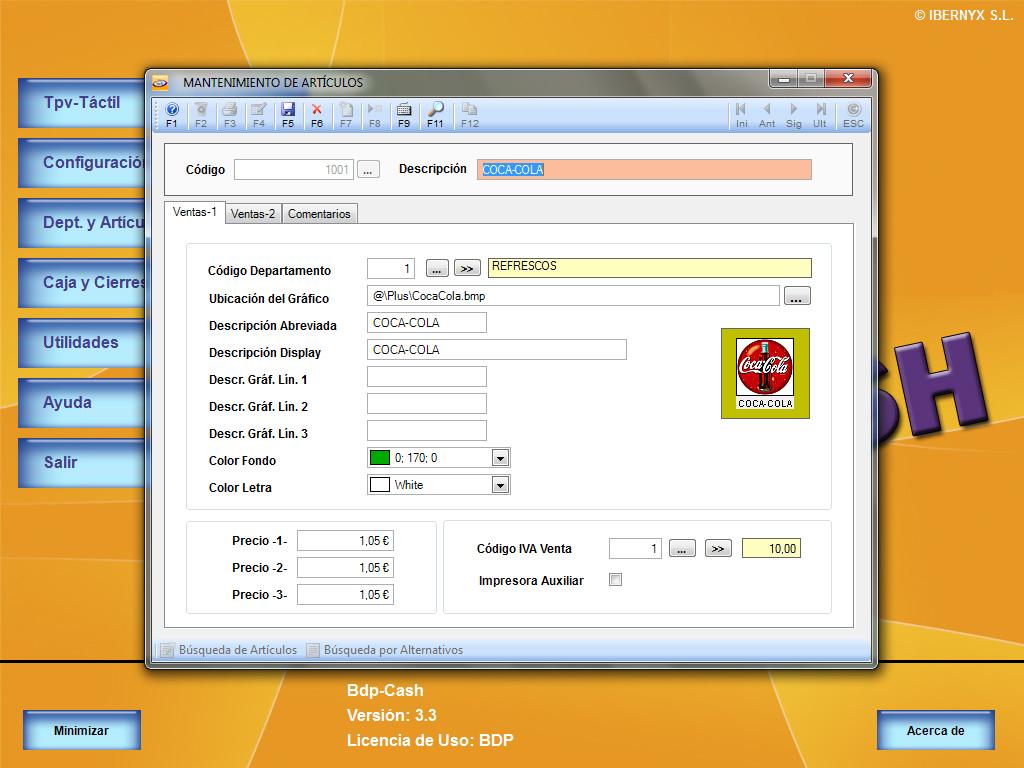Save the article with F5 icon
Screen dimensions: 1024x768
point(288,114)
